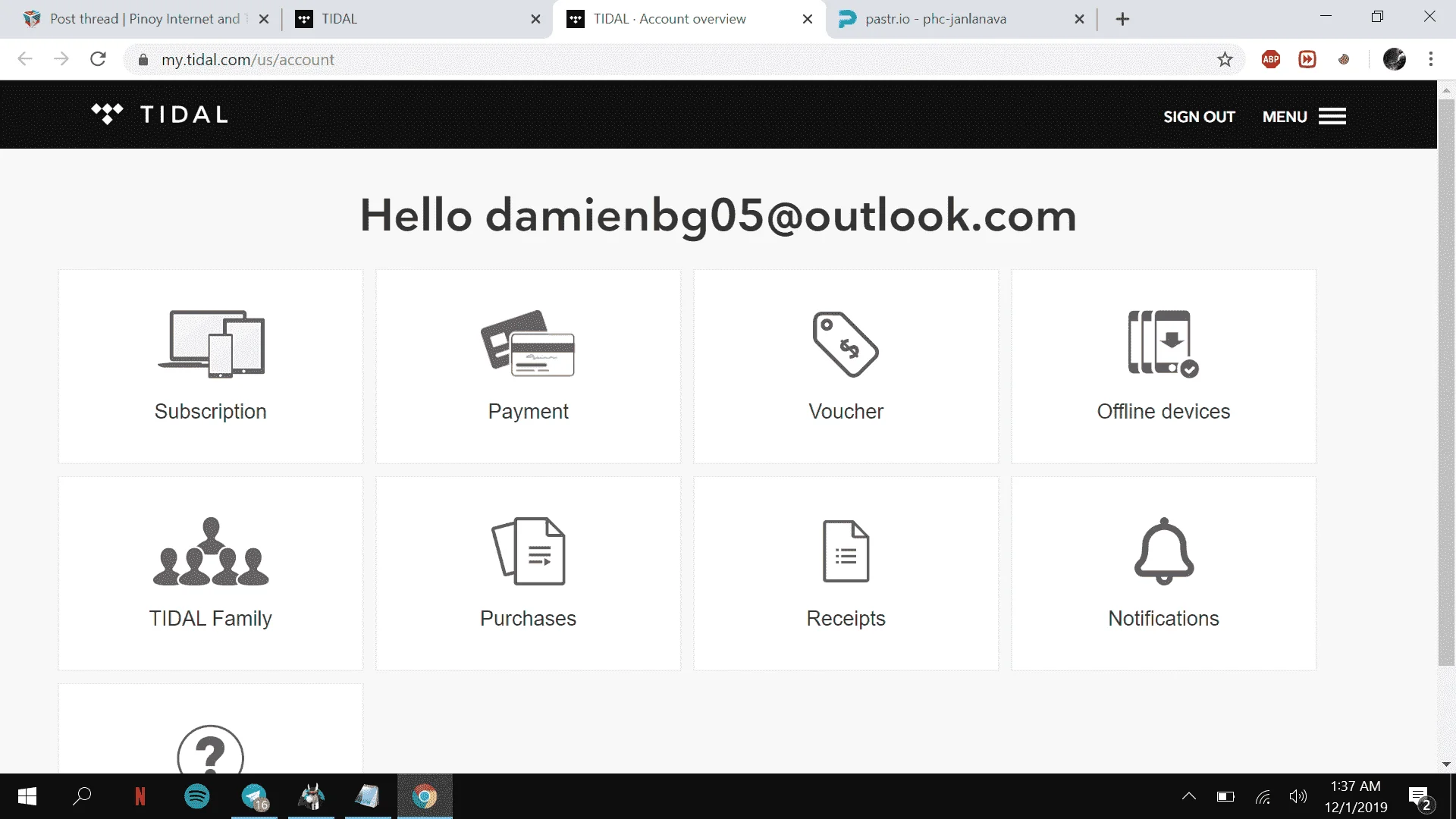Open the Voucher label link
The height and width of the screenshot is (819, 1456).
coord(846,411)
